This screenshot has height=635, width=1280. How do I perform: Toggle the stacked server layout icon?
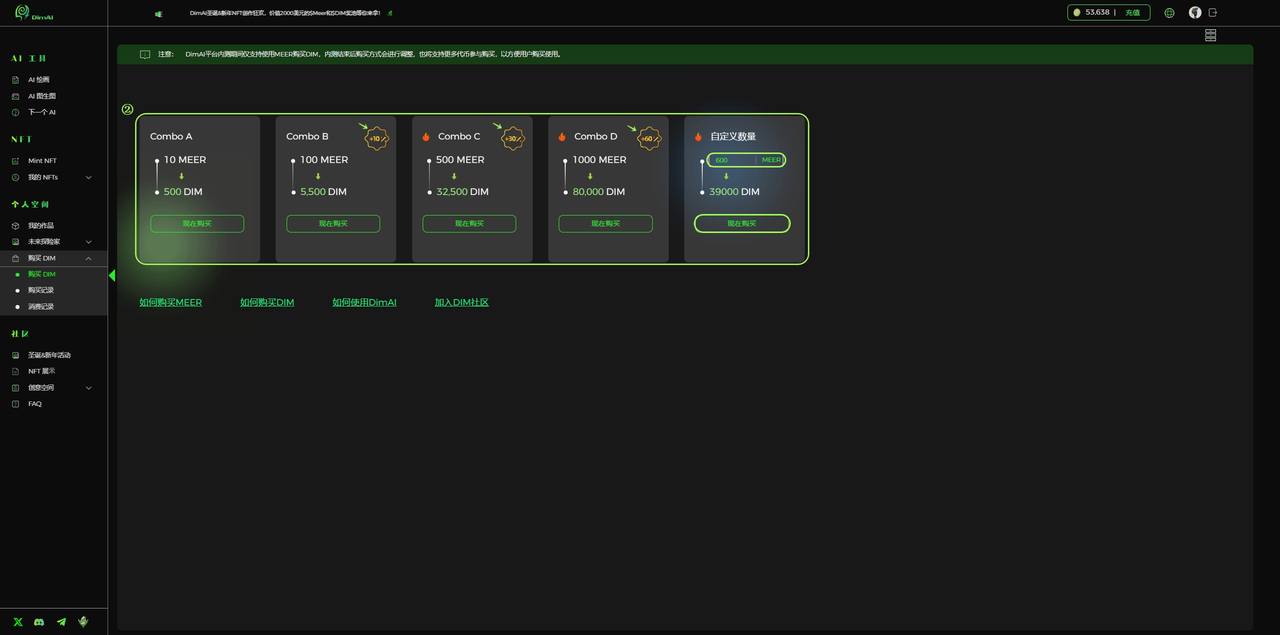coord(1210,35)
